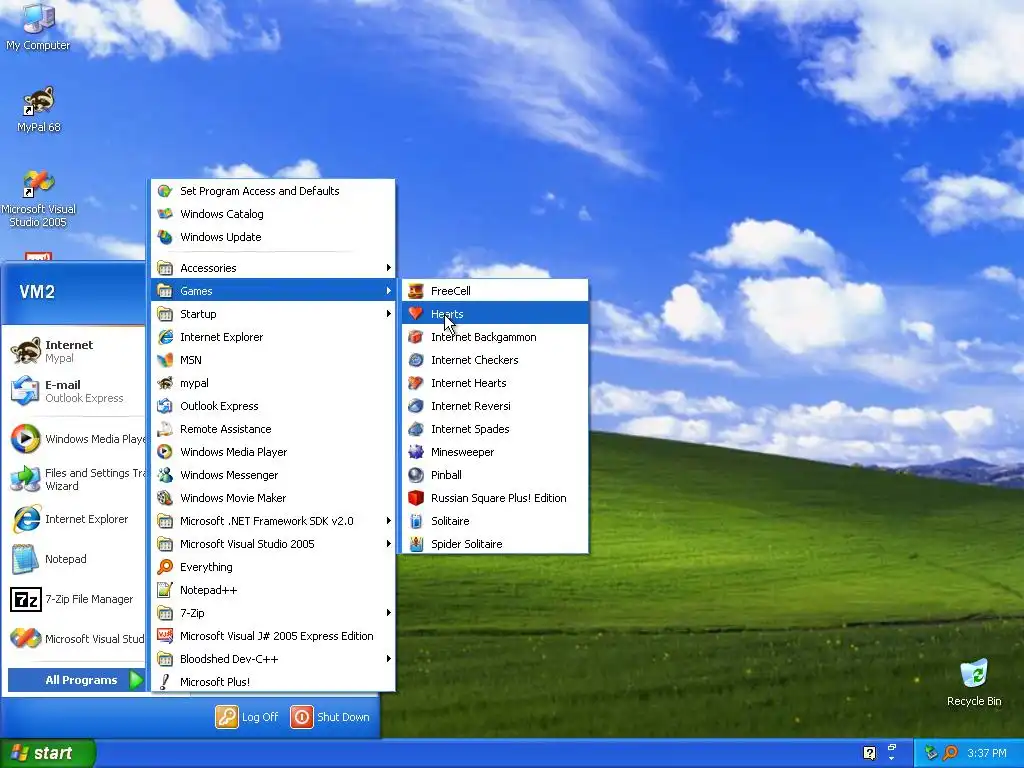
Task: Open 7-Zip File Manager
Action: point(76,599)
